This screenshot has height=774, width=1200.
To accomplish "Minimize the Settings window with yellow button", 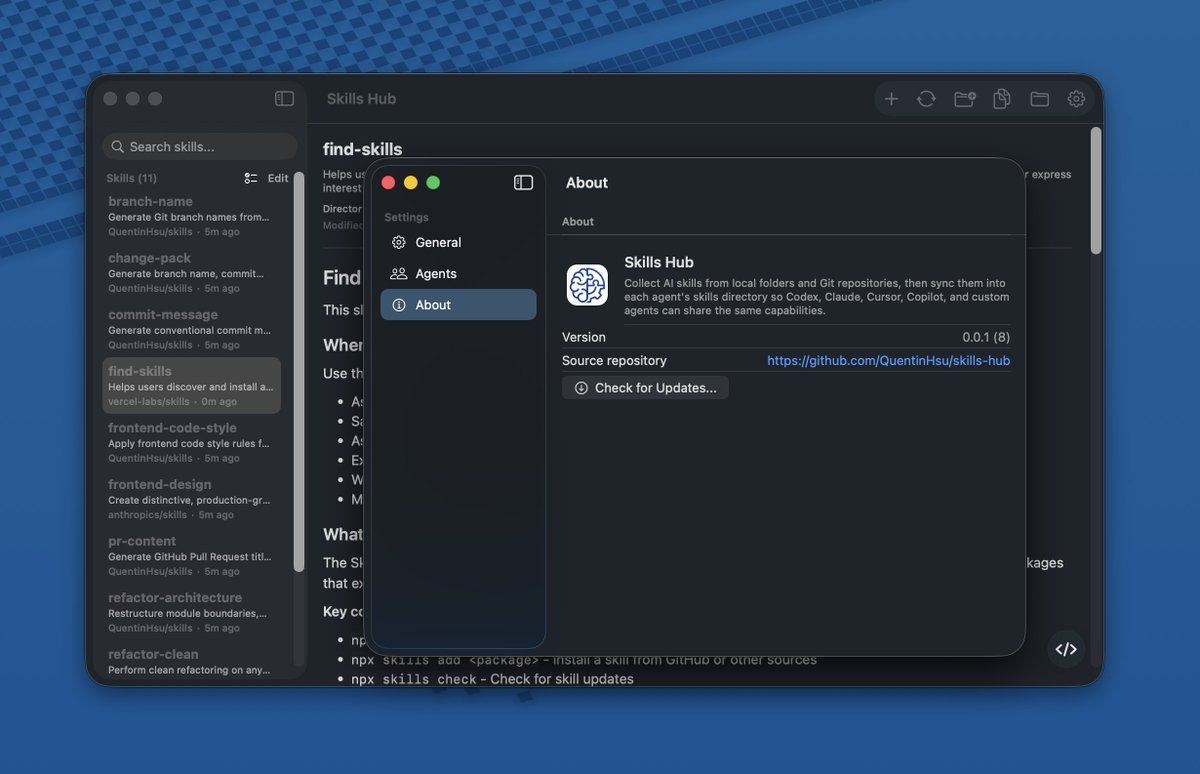I will click(x=410, y=182).
